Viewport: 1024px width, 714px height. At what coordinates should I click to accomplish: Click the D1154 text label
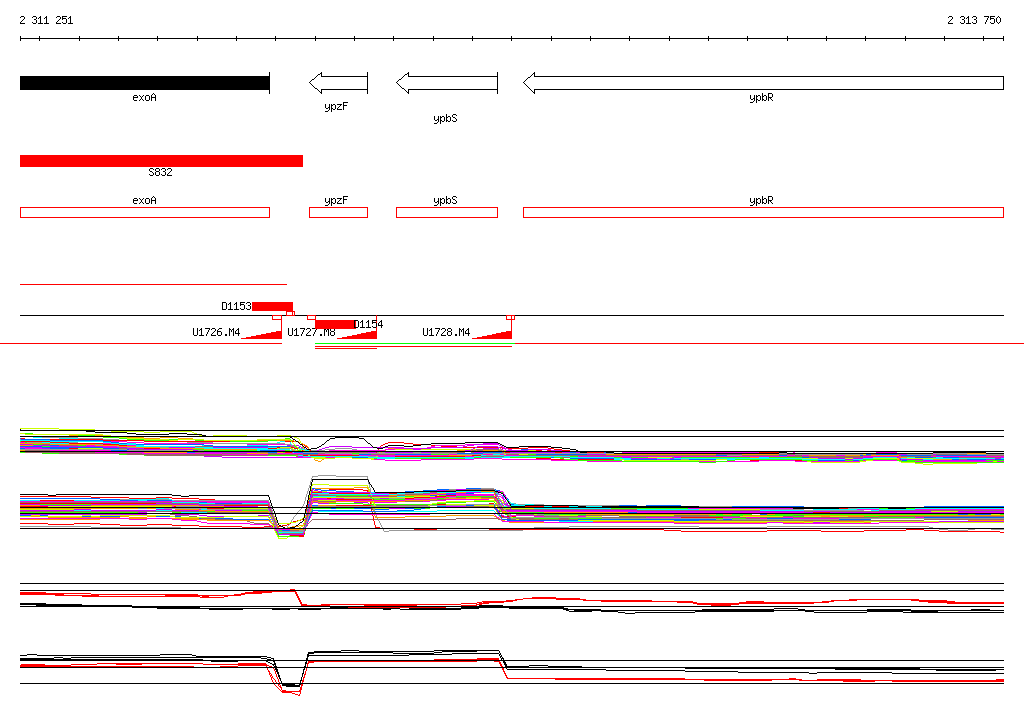pyautogui.click(x=369, y=324)
